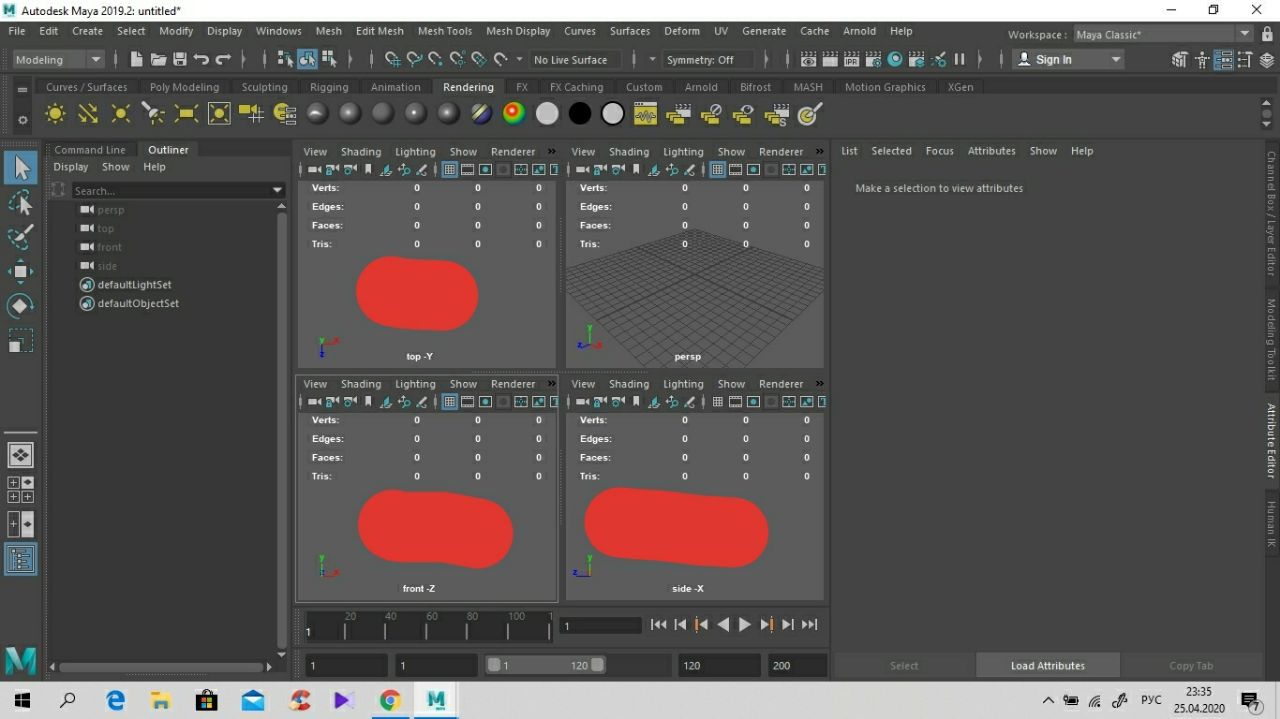
Task: Open the Modeling menu set dropdown
Action: [58, 60]
